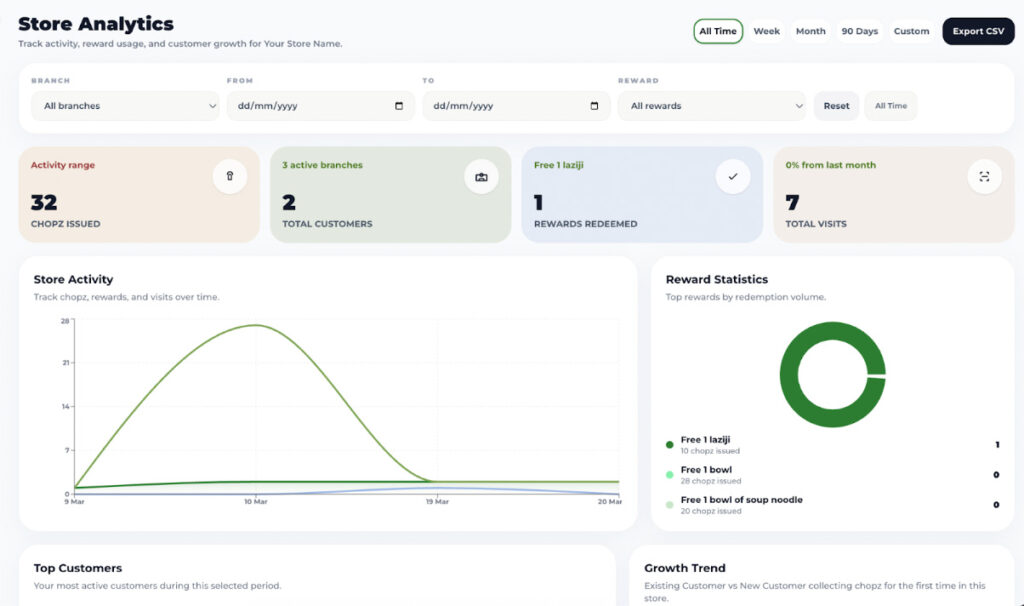This screenshot has height=606, width=1024.
Task: Click the legend dot beside Free 1 bowl
Action: (670, 475)
